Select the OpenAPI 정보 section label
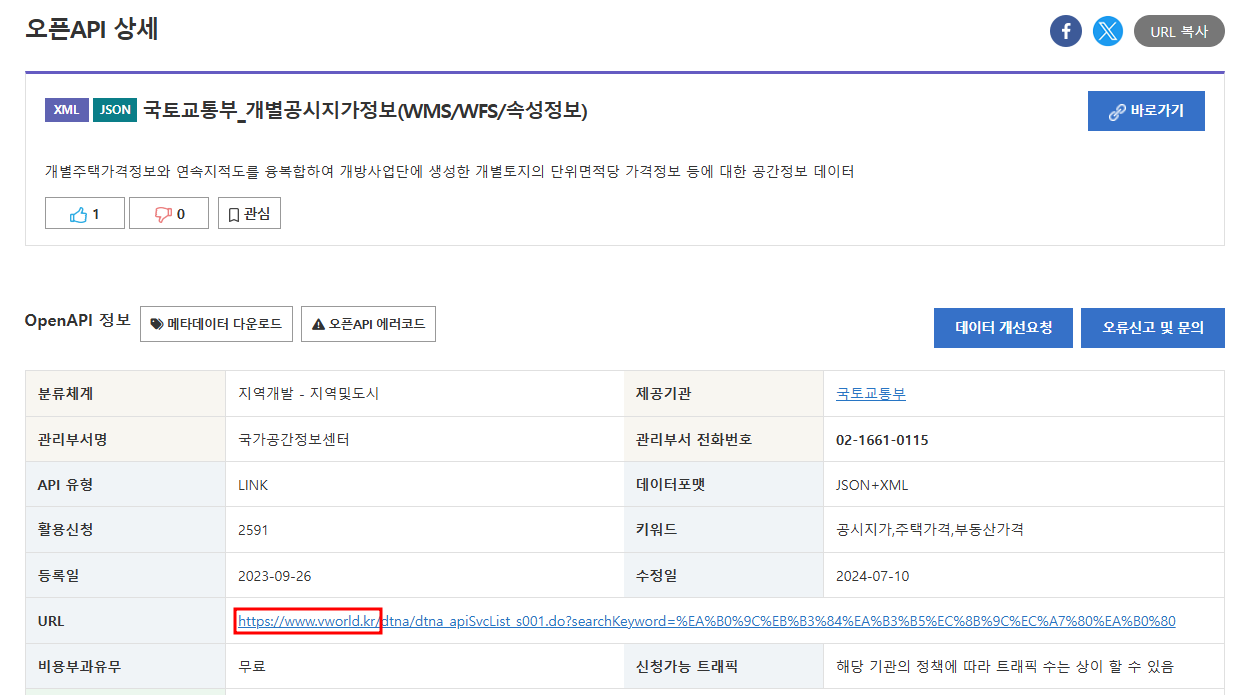Viewport: 1247px width, 695px height. [x=78, y=320]
